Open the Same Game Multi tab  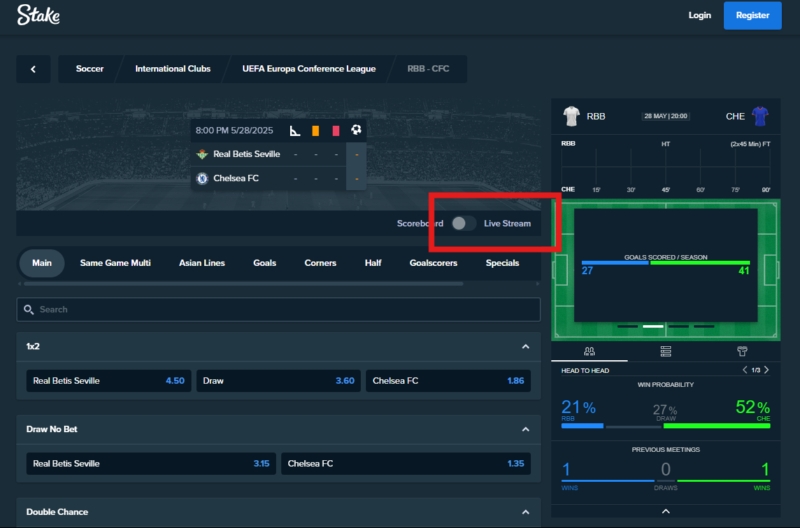point(115,263)
